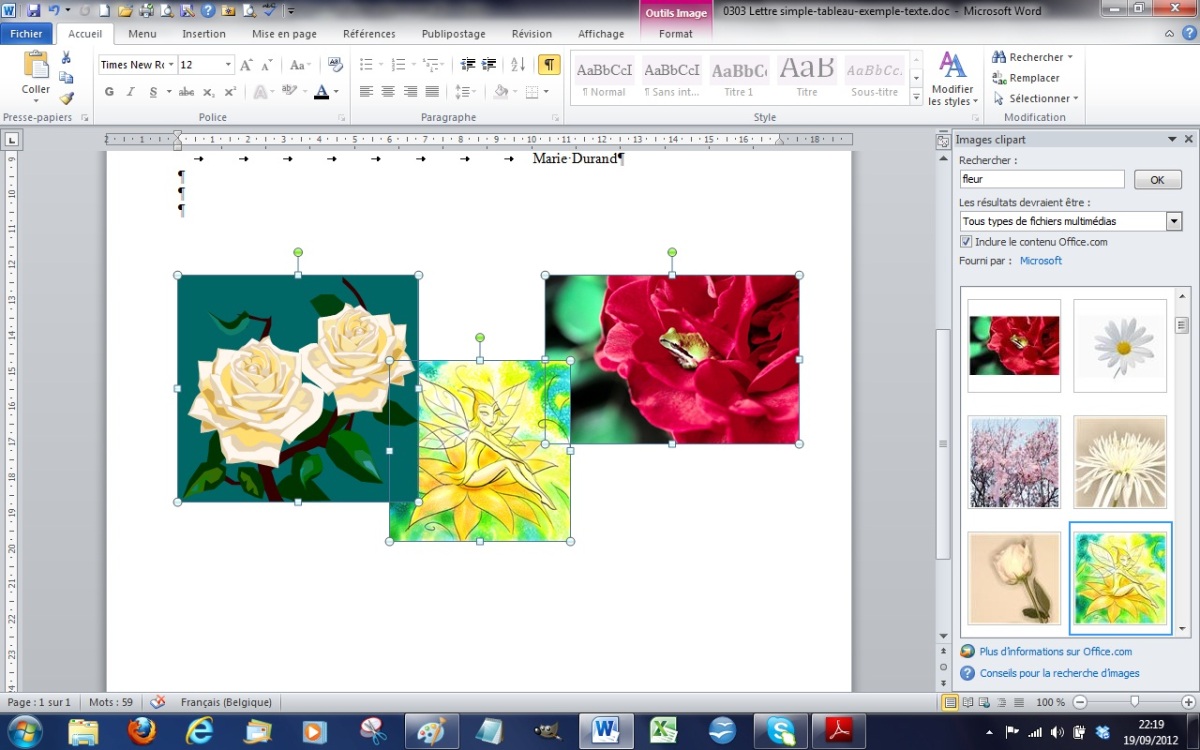The height and width of the screenshot is (750, 1200).
Task: Copy the selection in Presse-papiers group
Action: click(66, 78)
